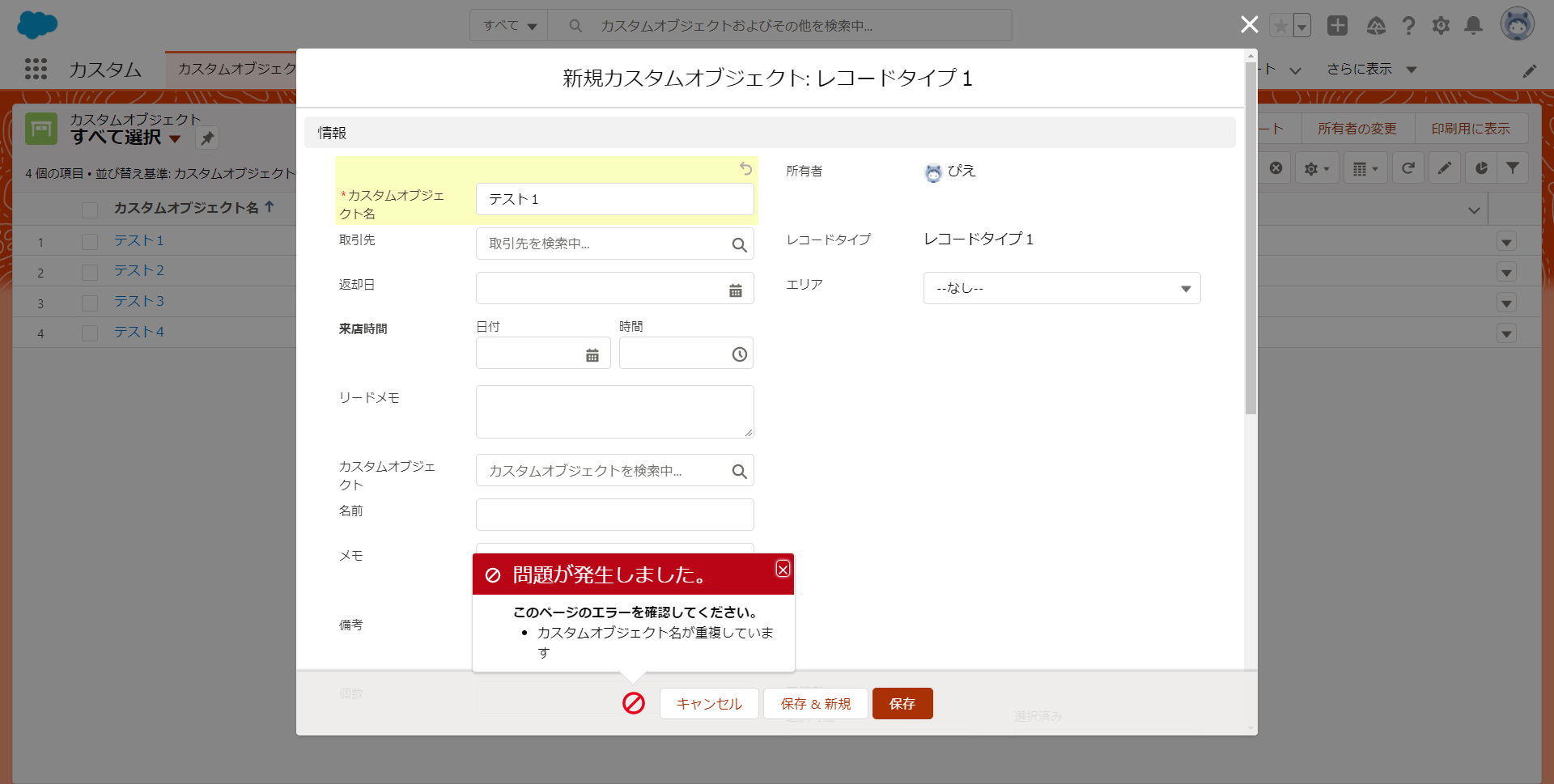Viewport: 1554px width, 784px height.
Task: Open the さらに表示 nav menu
Action: pyautogui.click(x=1371, y=69)
